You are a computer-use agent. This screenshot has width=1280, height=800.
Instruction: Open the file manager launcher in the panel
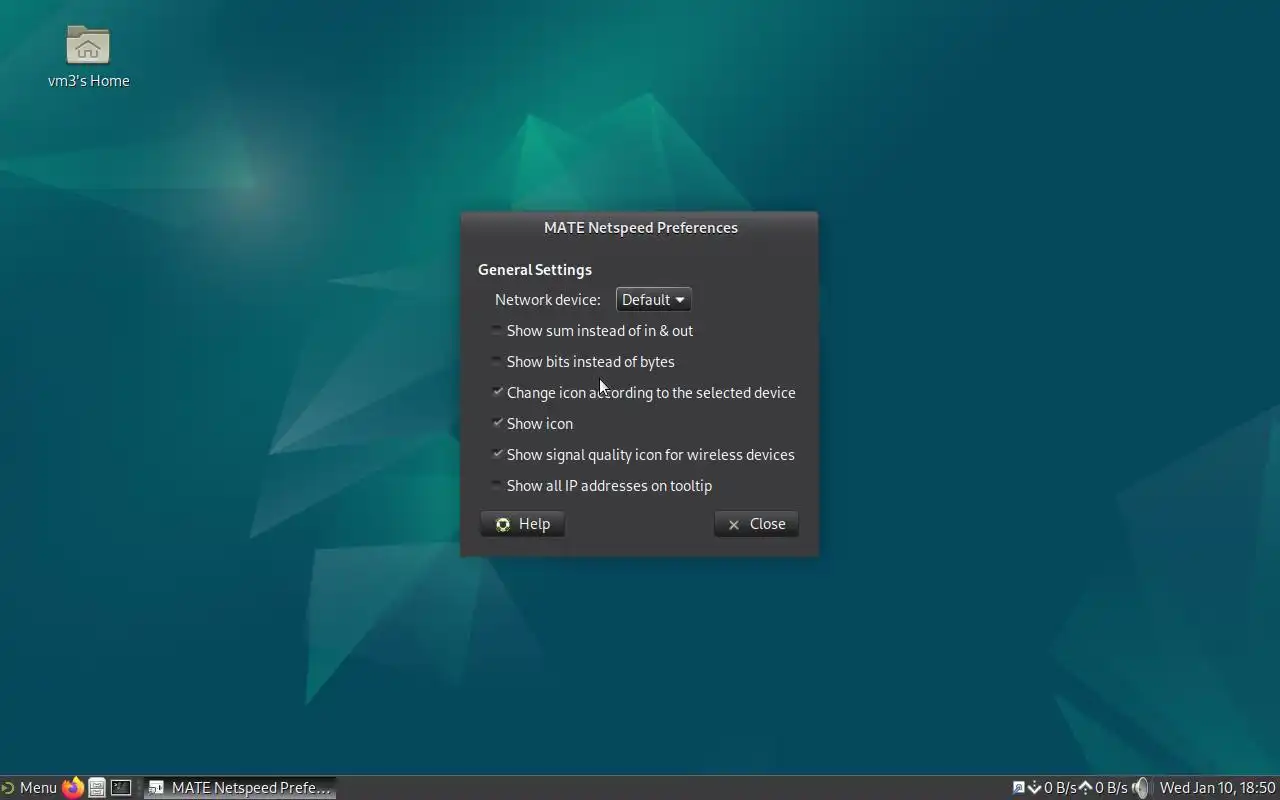[x=97, y=787]
